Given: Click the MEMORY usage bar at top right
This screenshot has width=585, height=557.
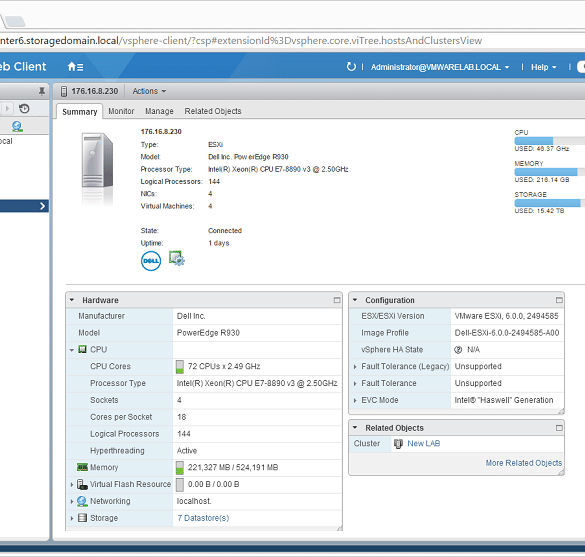Looking at the screenshot, I should 550,172.
